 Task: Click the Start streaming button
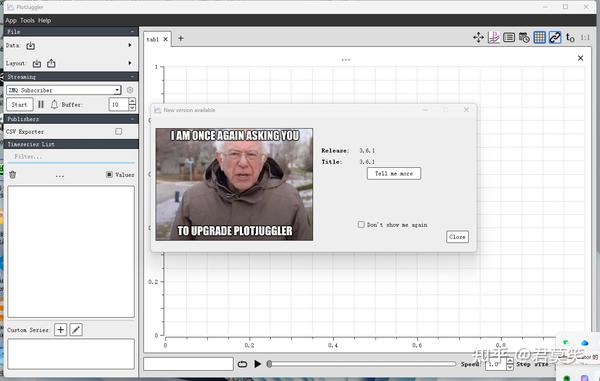tap(20, 104)
